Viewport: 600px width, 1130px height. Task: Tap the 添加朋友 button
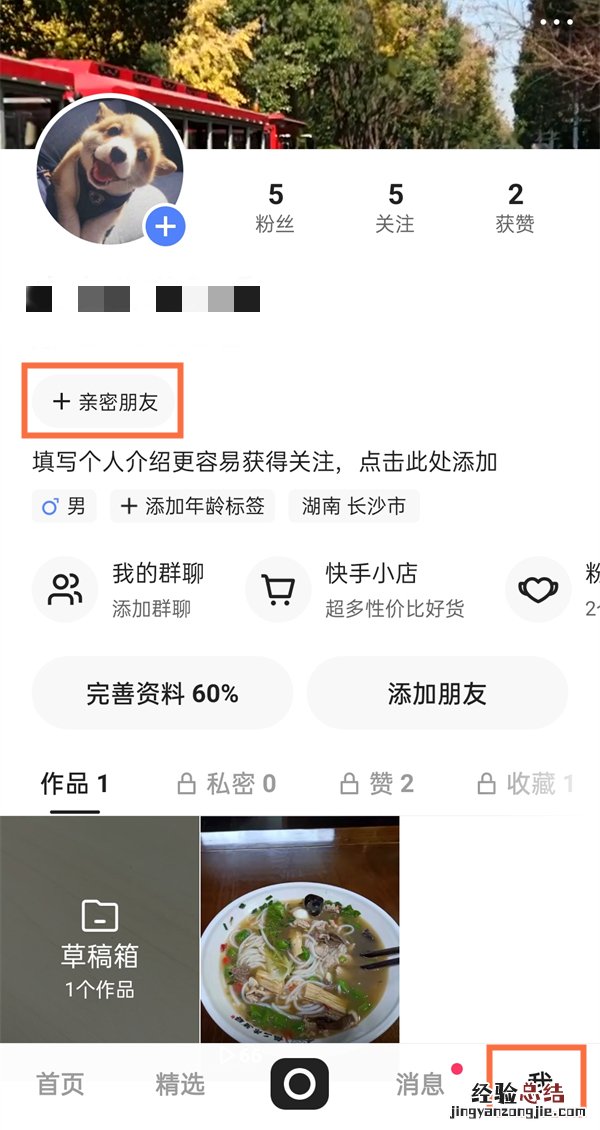[437, 693]
